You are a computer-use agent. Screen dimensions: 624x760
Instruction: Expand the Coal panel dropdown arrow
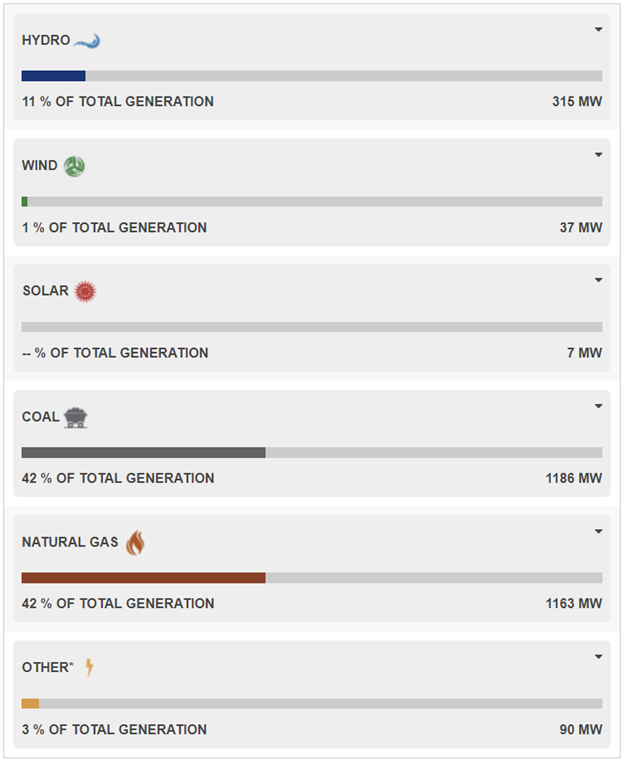pos(599,406)
